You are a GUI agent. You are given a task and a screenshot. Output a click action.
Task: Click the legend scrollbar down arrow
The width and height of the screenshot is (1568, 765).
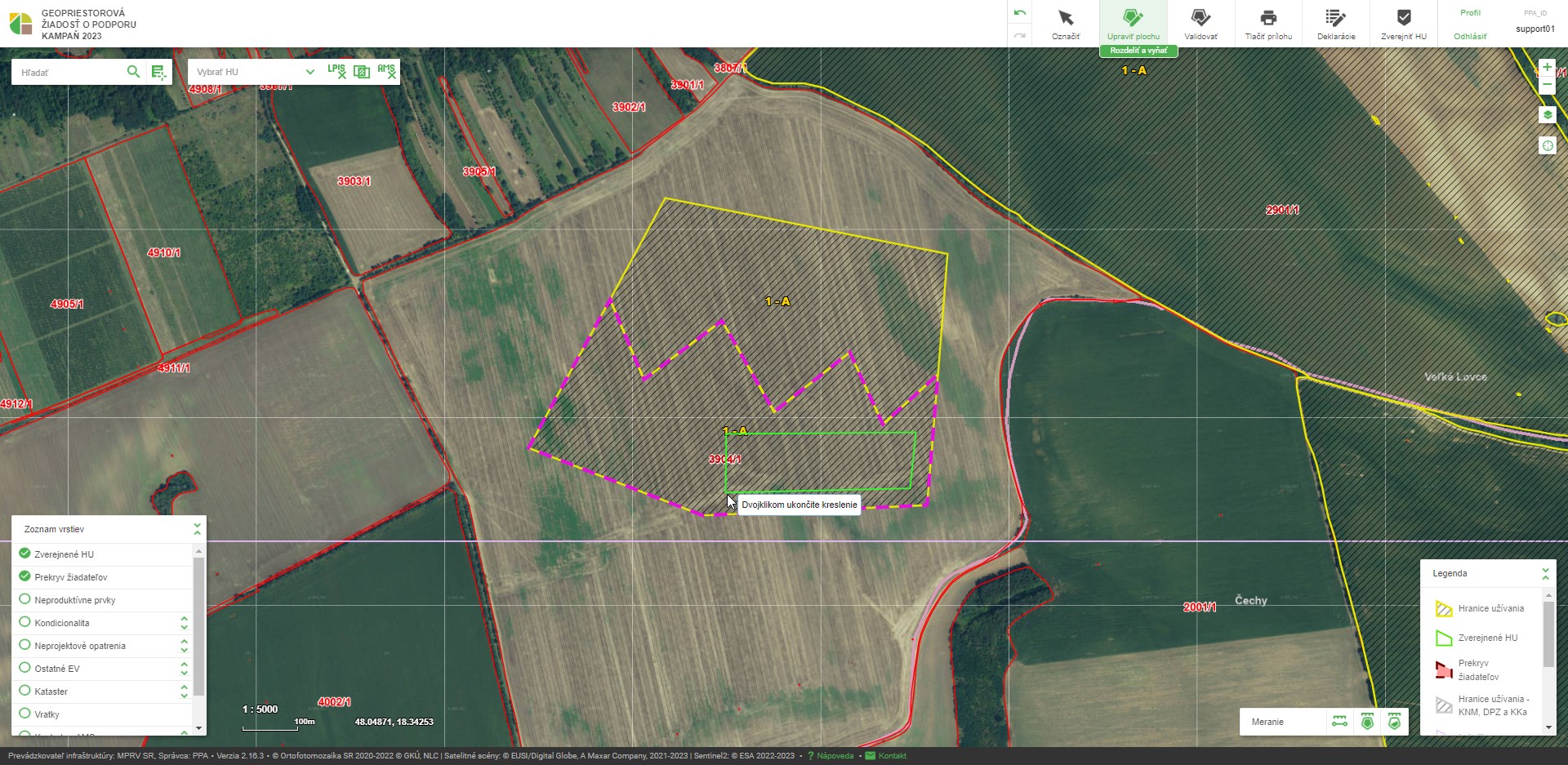point(1548,727)
